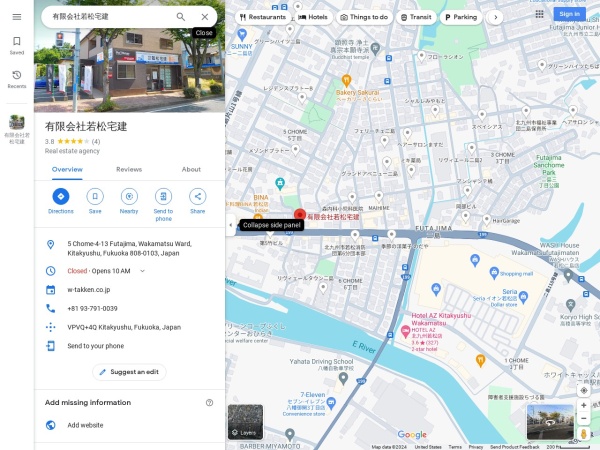Switch to the Overview tab
The height and width of the screenshot is (450, 600).
(67, 170)
